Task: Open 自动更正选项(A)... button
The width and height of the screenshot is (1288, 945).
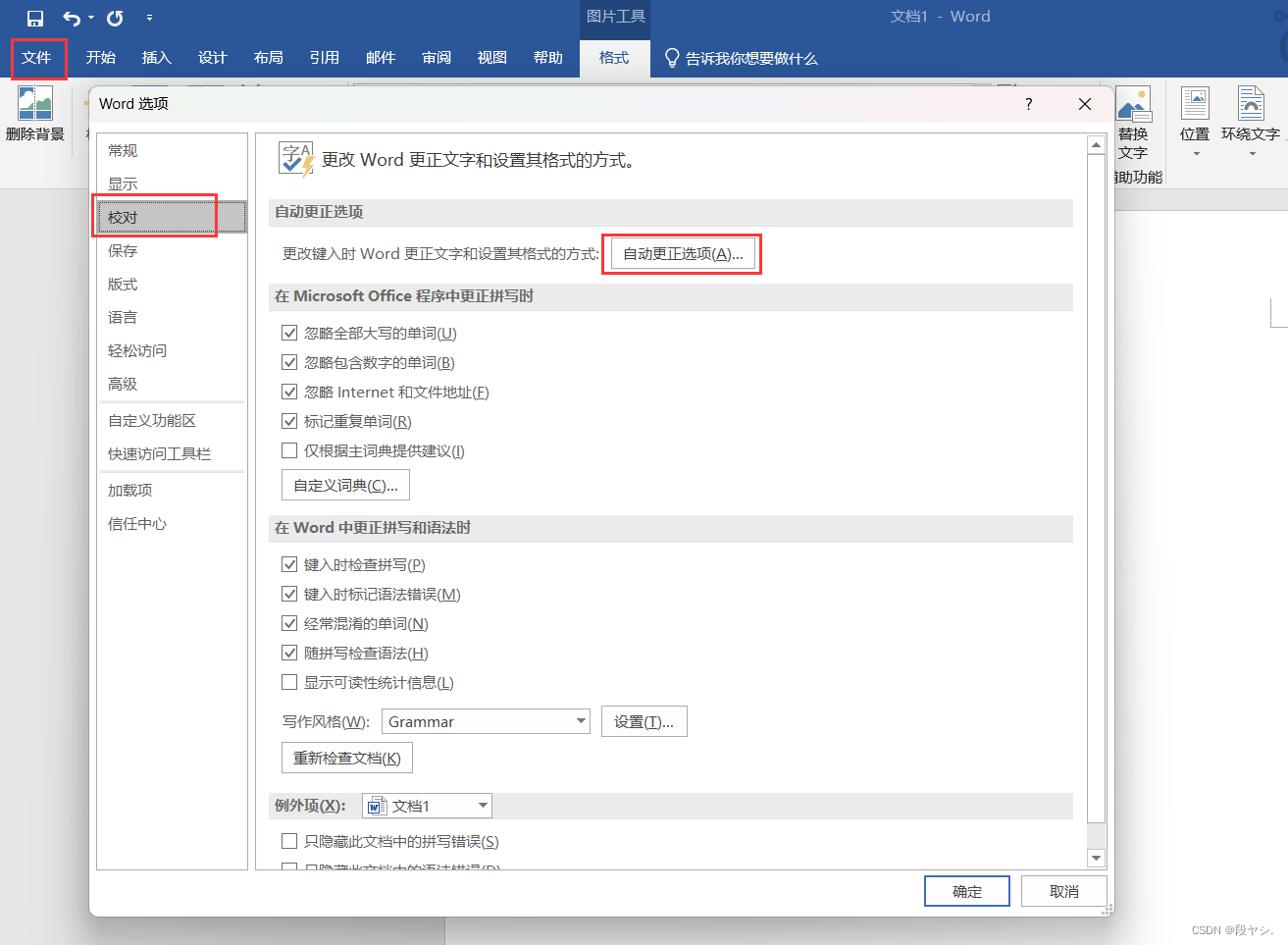Action: coord(683,254)
